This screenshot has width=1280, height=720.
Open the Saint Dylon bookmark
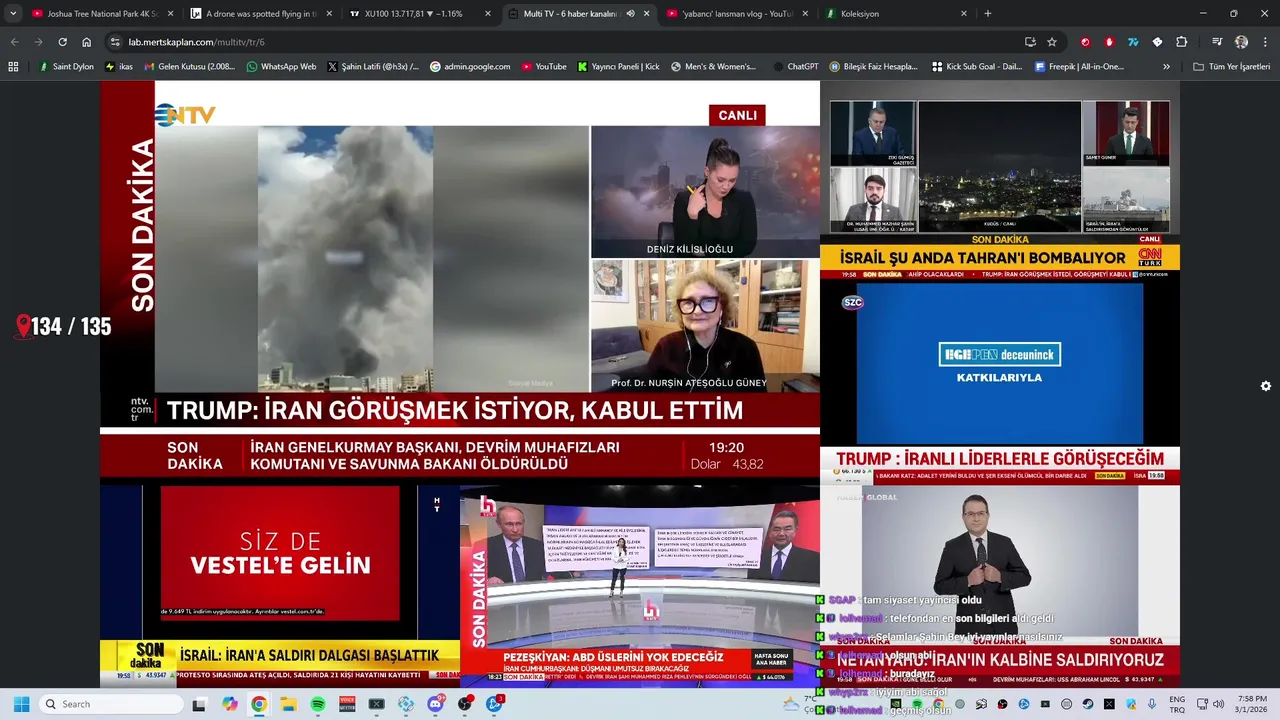(x=66, y=67)
